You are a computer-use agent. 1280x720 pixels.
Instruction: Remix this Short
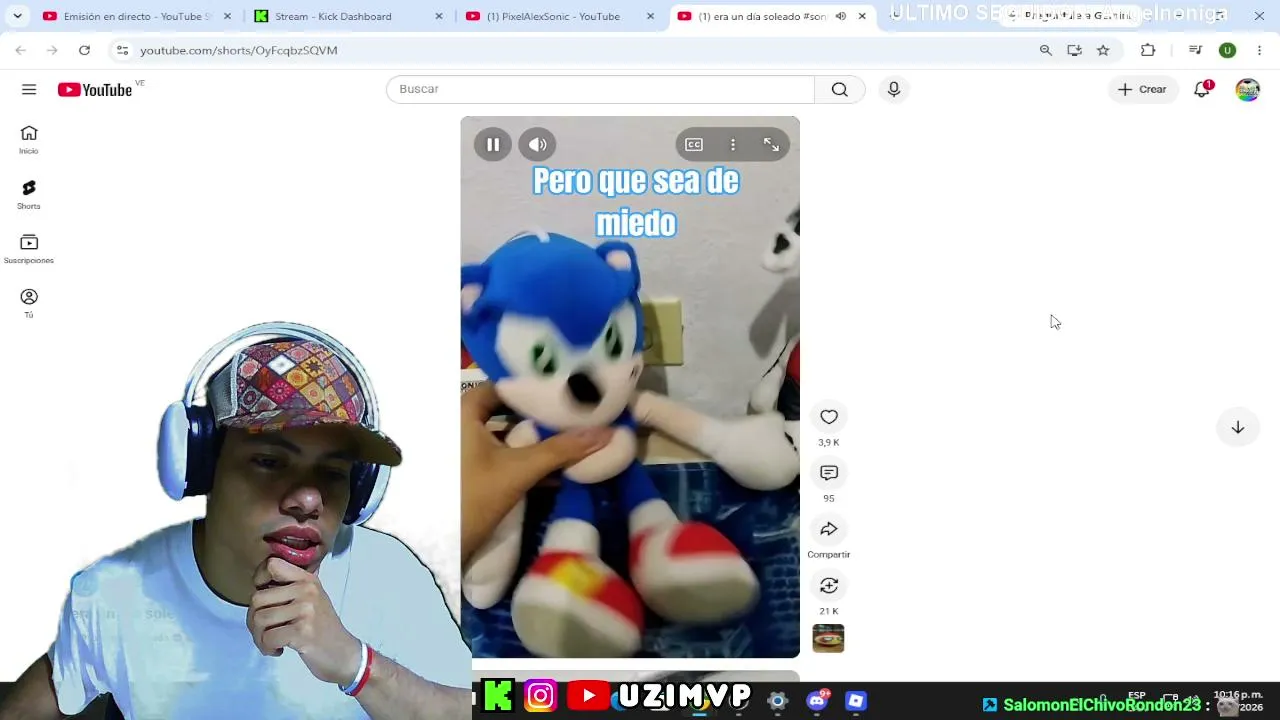point(829,585)
